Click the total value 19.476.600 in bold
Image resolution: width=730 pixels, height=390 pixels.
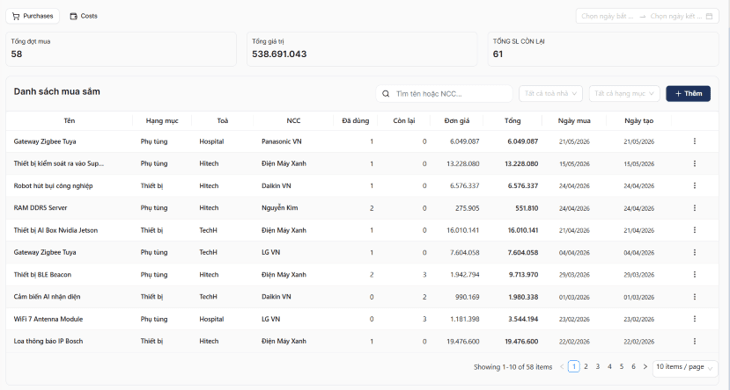[521, 341]
